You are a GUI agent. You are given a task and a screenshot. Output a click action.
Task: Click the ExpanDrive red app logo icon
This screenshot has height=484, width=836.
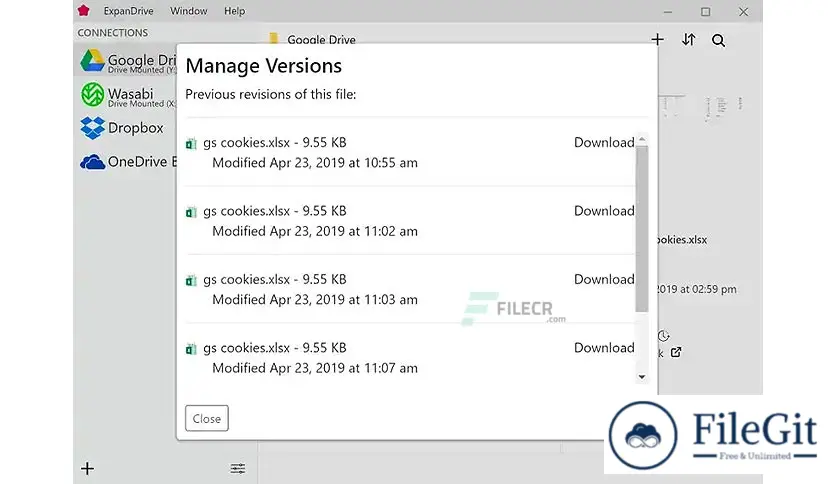point(83,11)
